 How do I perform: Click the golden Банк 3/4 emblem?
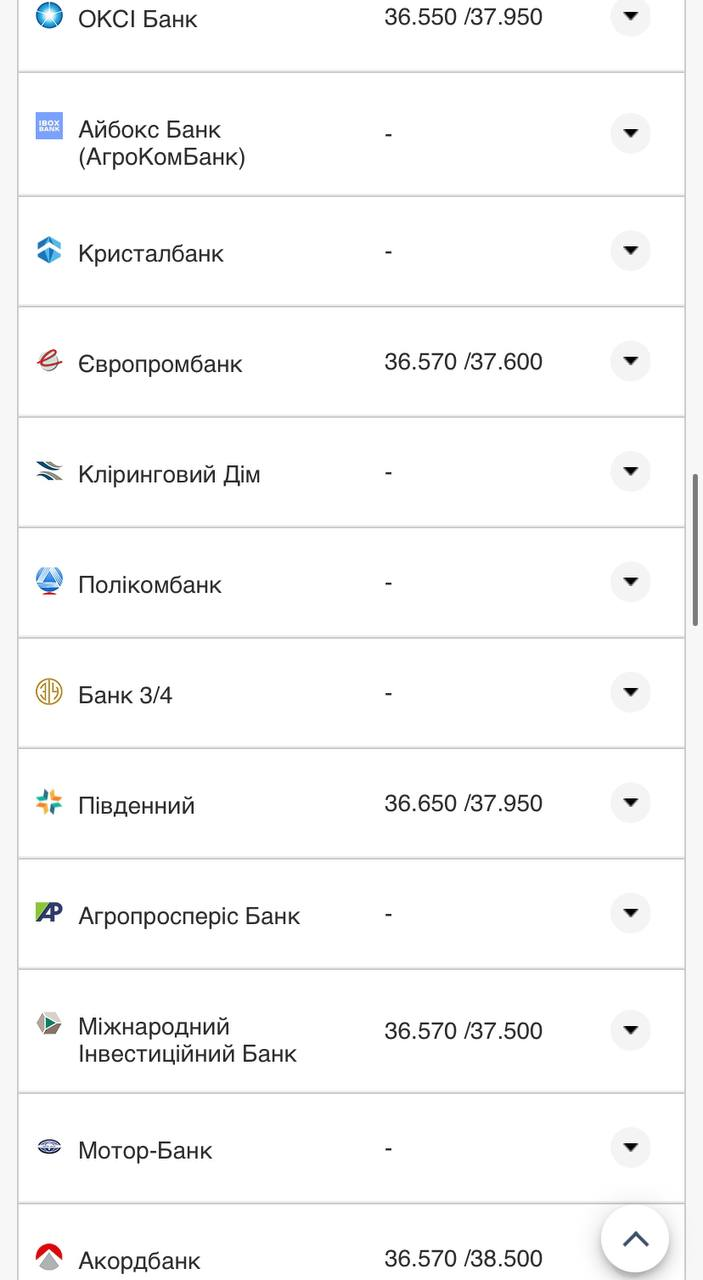(x=47, y=691)
